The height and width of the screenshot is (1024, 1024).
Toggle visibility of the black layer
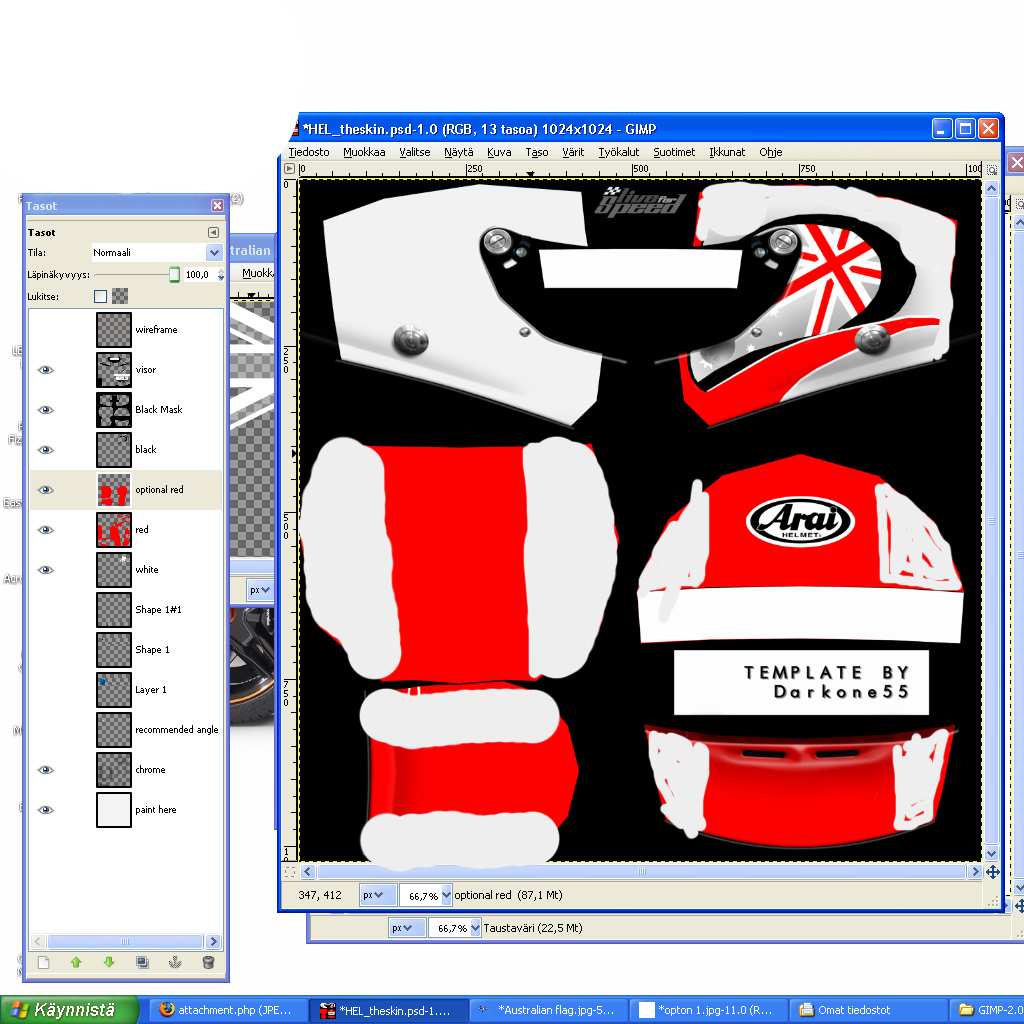[45, 450]
